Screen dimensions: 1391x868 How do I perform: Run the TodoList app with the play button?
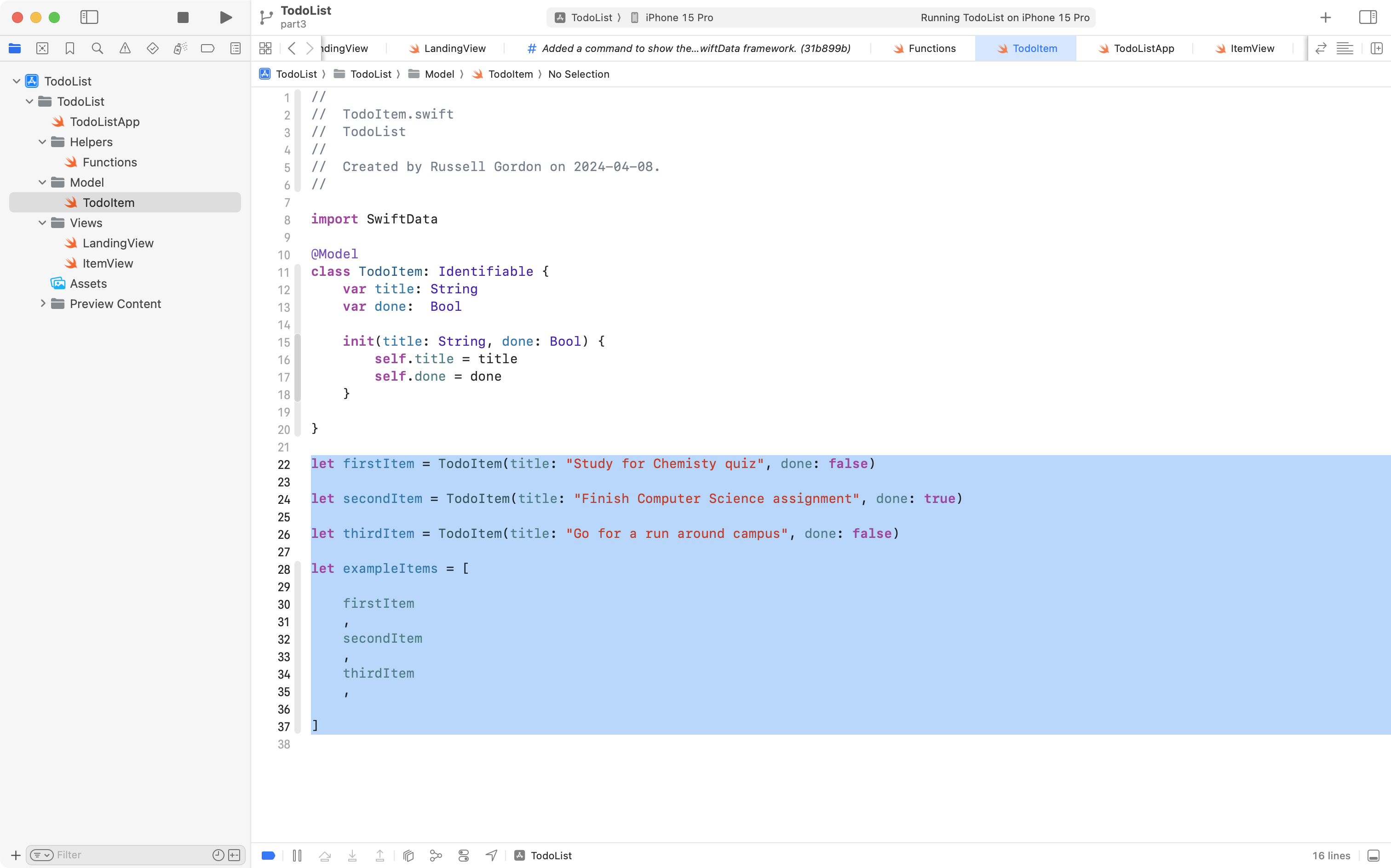click(x=225, y=17)
